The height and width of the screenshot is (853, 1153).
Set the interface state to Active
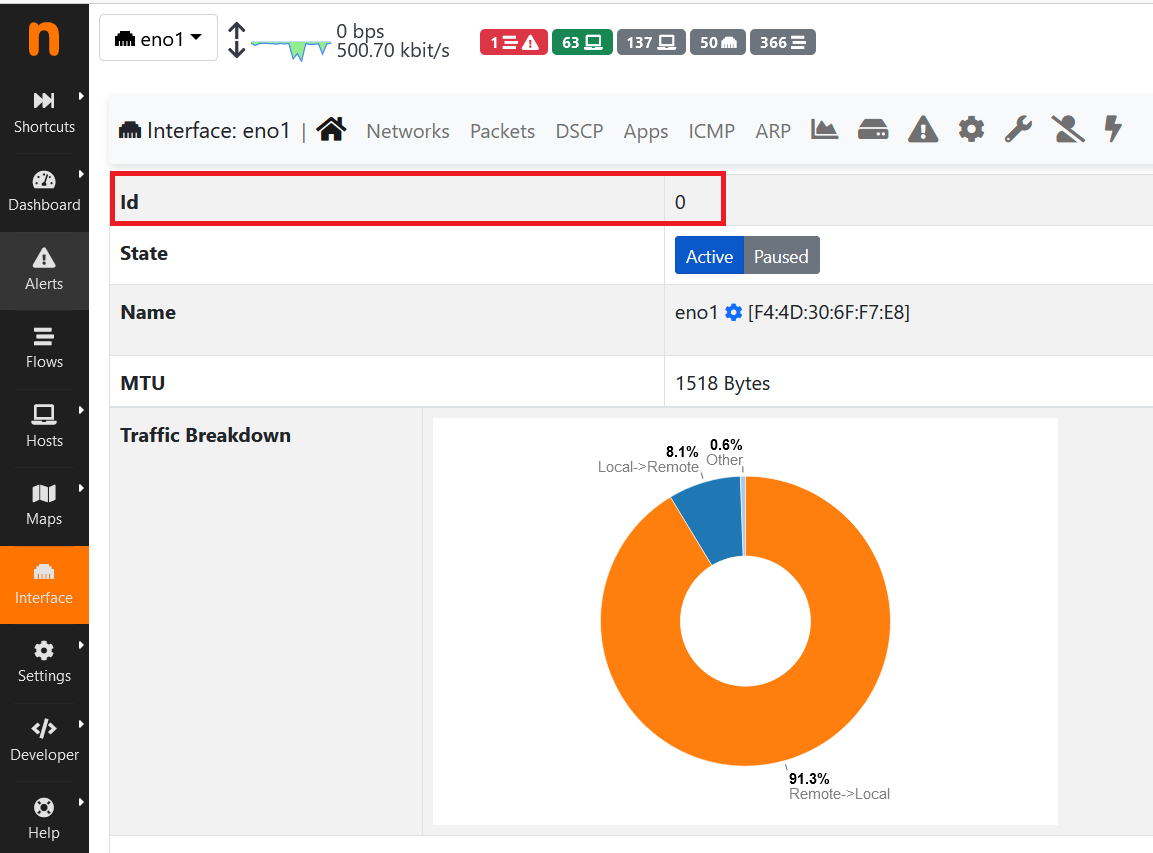[709, 256]
